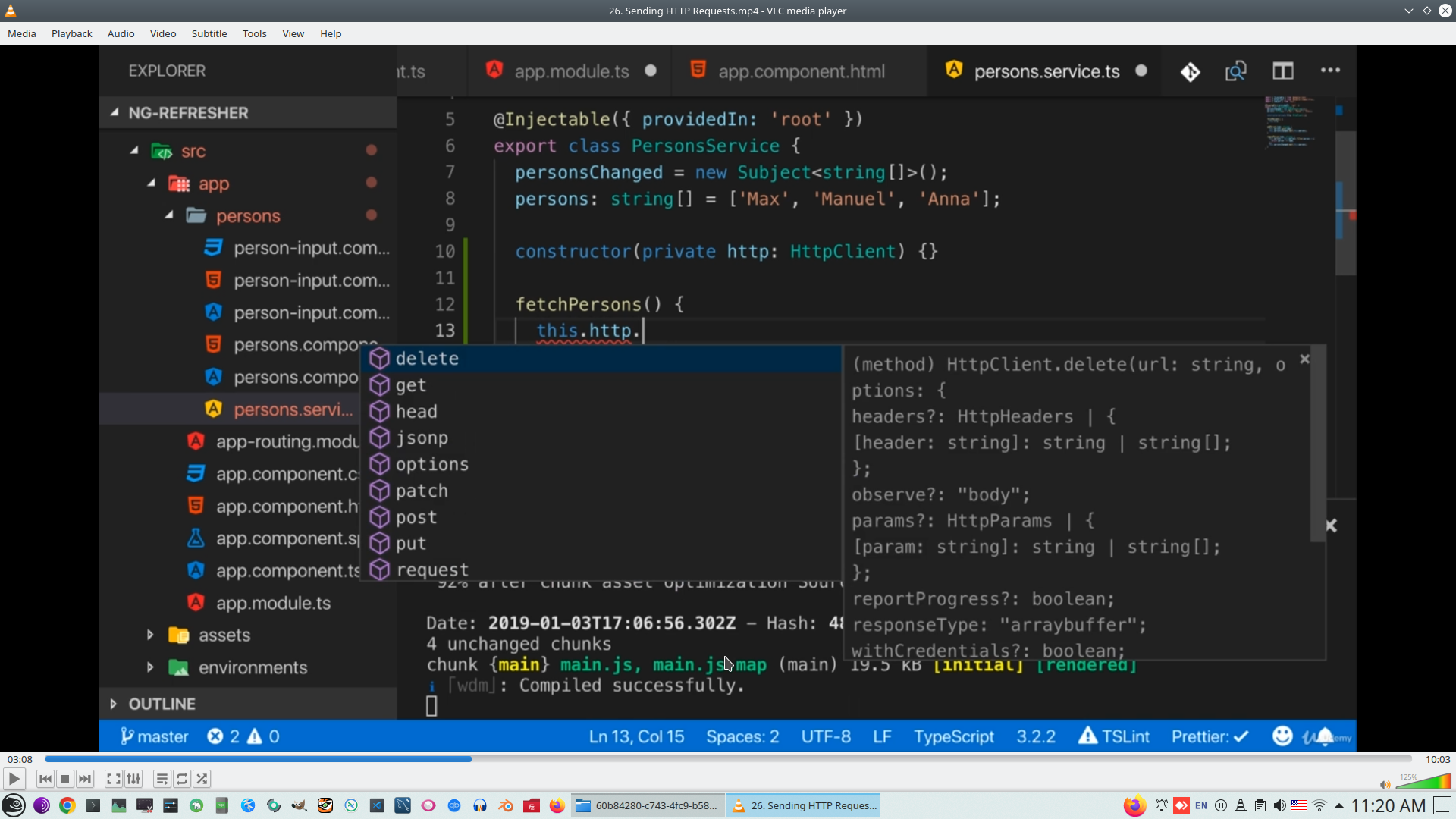Open the Subtitle menu
Screen dimensions: 1456x819
coord(209,33)
